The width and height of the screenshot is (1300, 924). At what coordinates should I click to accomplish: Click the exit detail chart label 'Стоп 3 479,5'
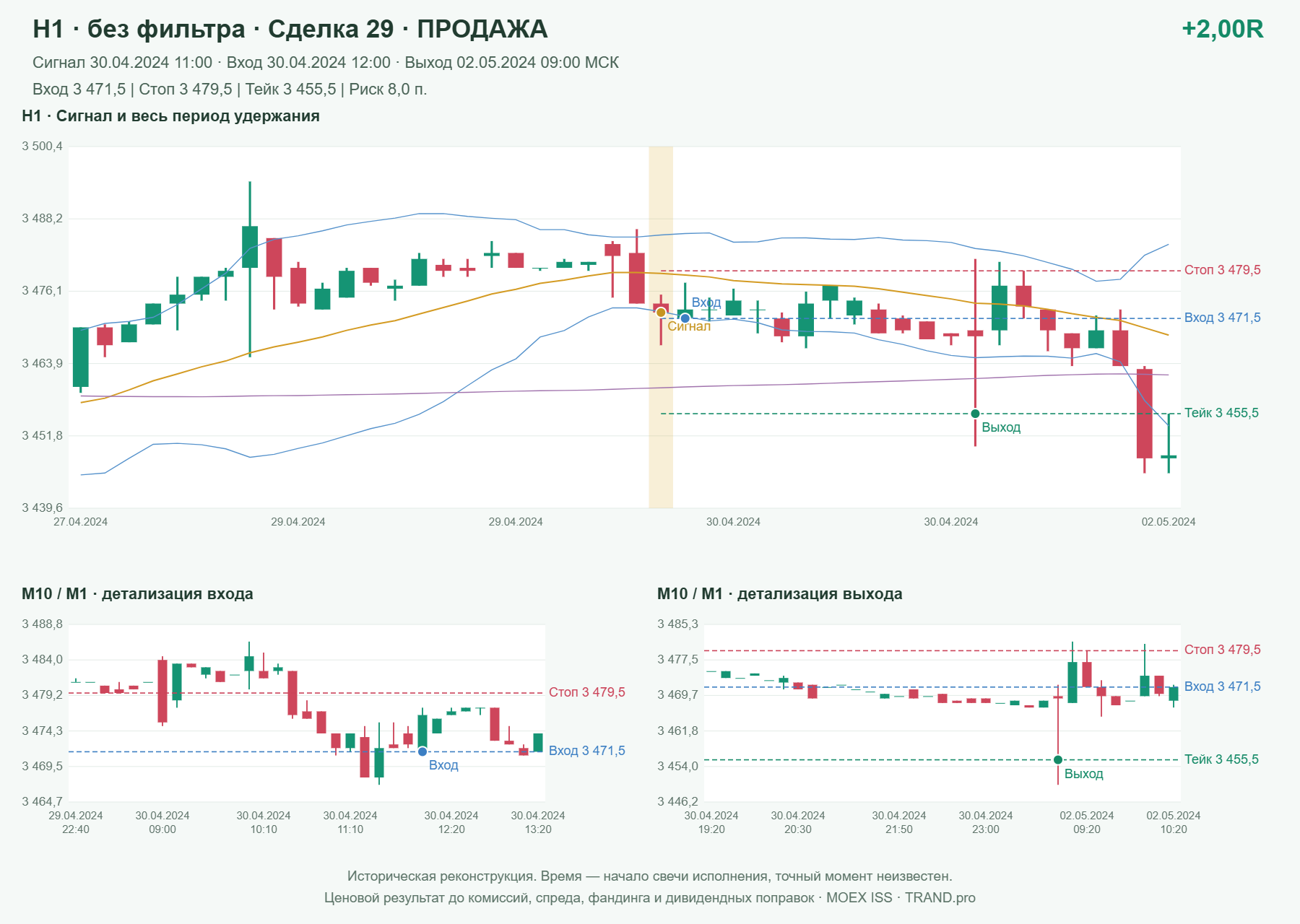click(x=1222, y=650)
